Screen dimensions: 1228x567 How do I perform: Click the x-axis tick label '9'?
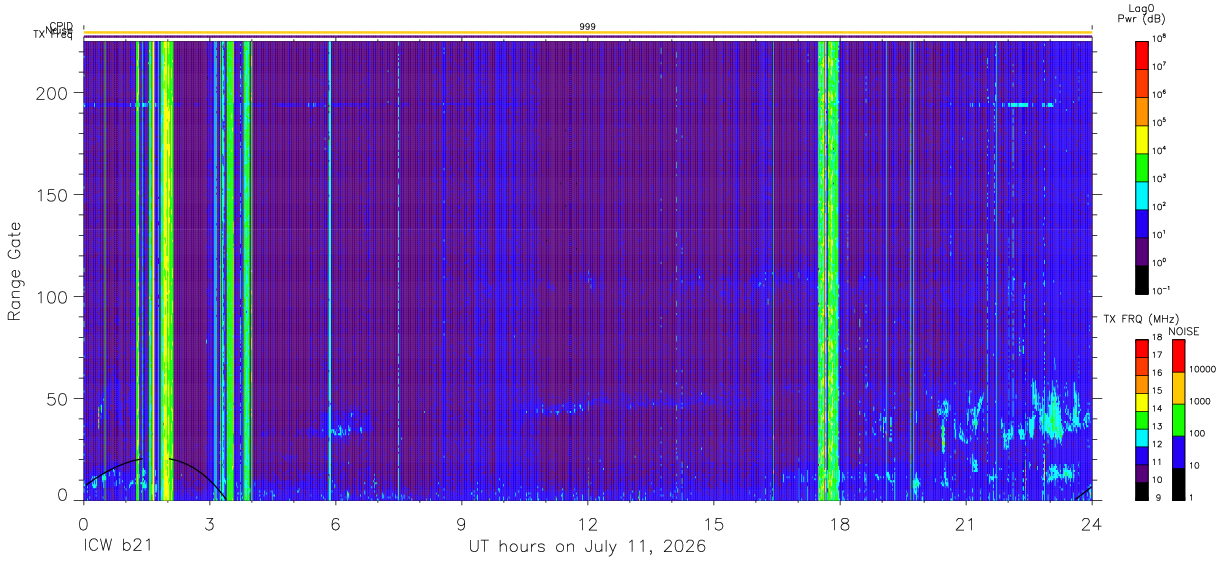coord(462,524)
